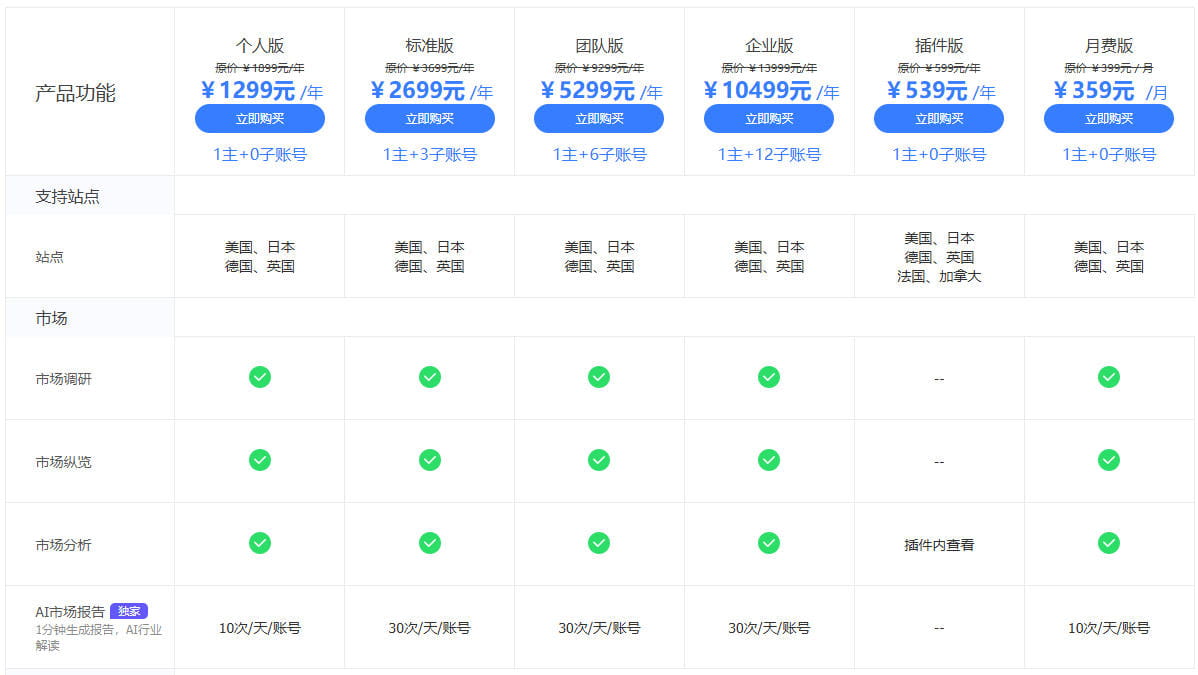The image size is (1198, 675).
Task: Click the green check for 企业版 市场调研
Action: point(768,378)
